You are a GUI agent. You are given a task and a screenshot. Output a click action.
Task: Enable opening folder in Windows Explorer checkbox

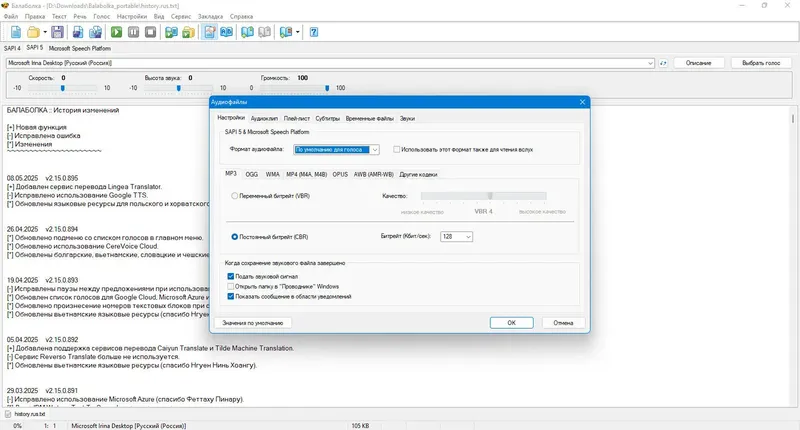coord(231,286)
